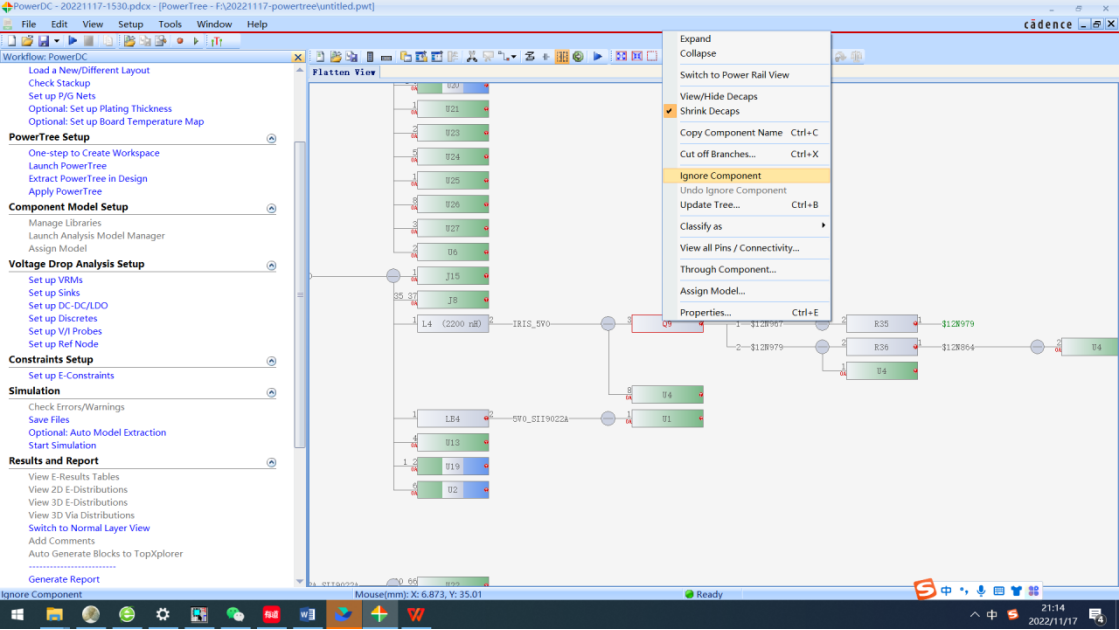Select the R35 component node
Viewport: 1119px width, 630px height.
pyautogui.click(x=882, y=324)
